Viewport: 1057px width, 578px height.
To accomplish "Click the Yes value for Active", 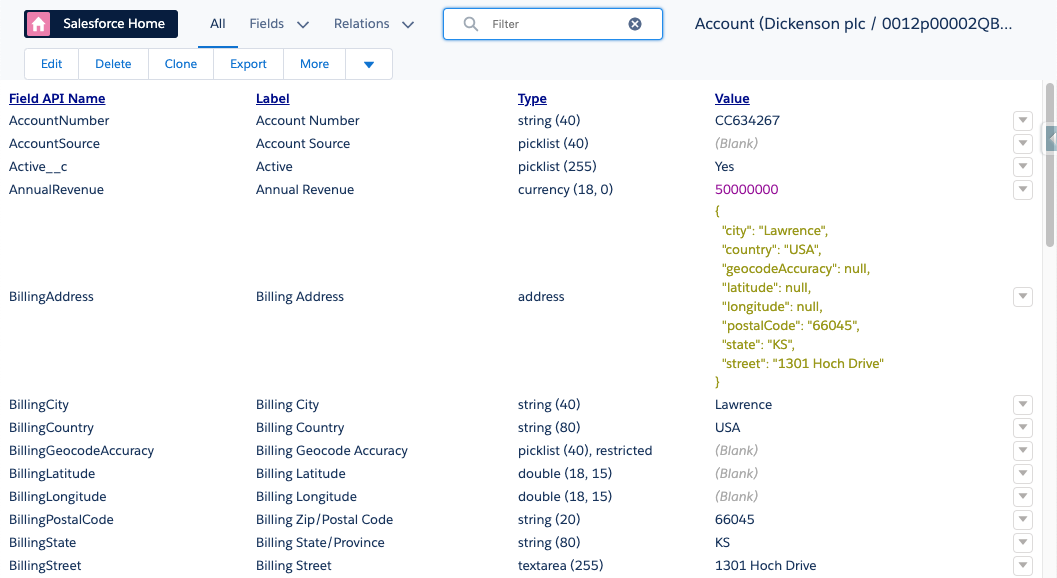I will click(x=724, y=167).
